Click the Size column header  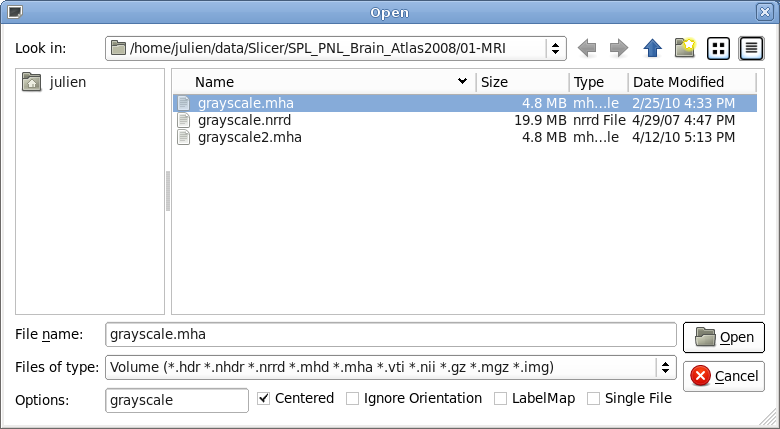[522, 82]
